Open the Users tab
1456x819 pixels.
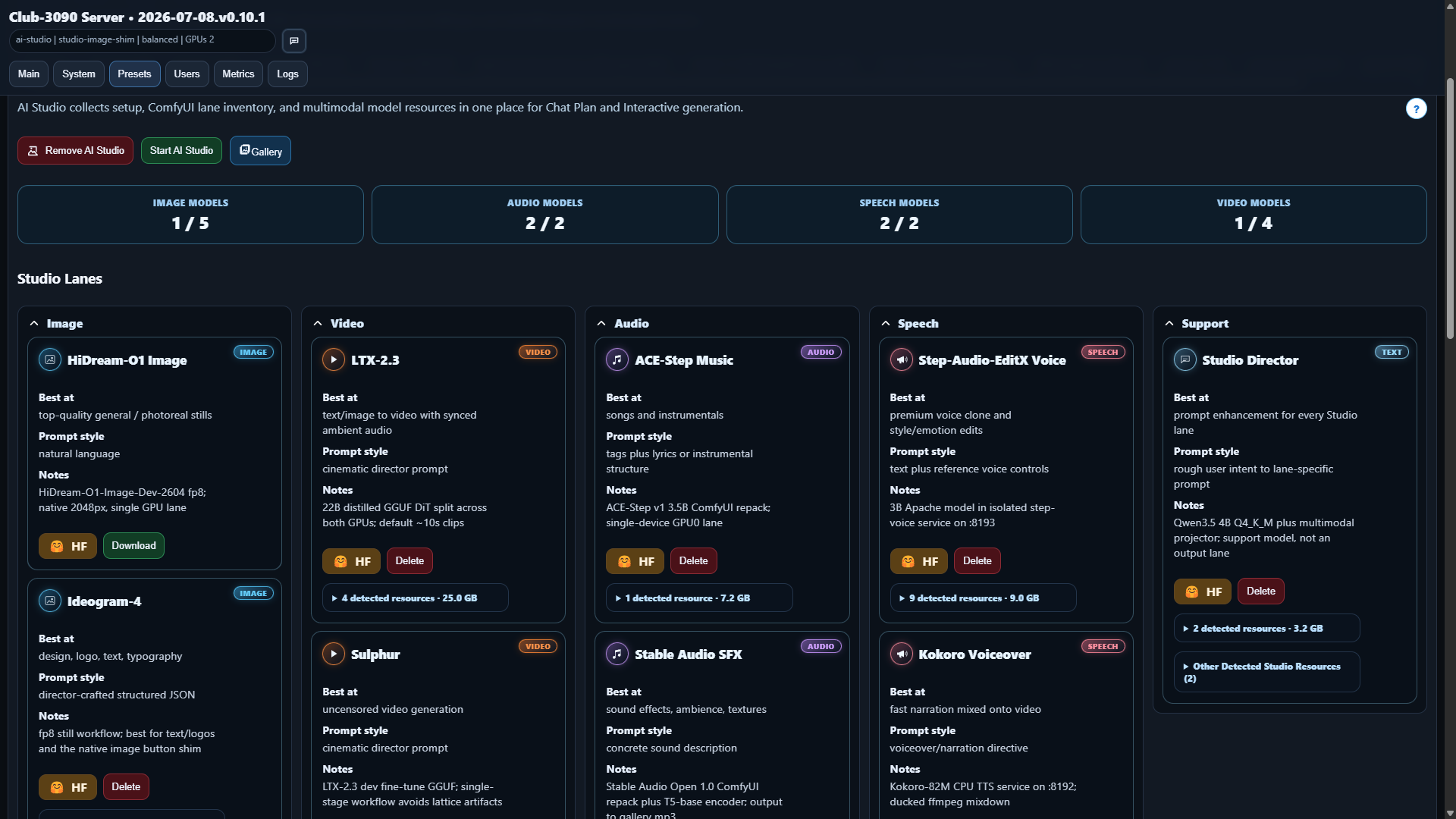tap(187, 74)
